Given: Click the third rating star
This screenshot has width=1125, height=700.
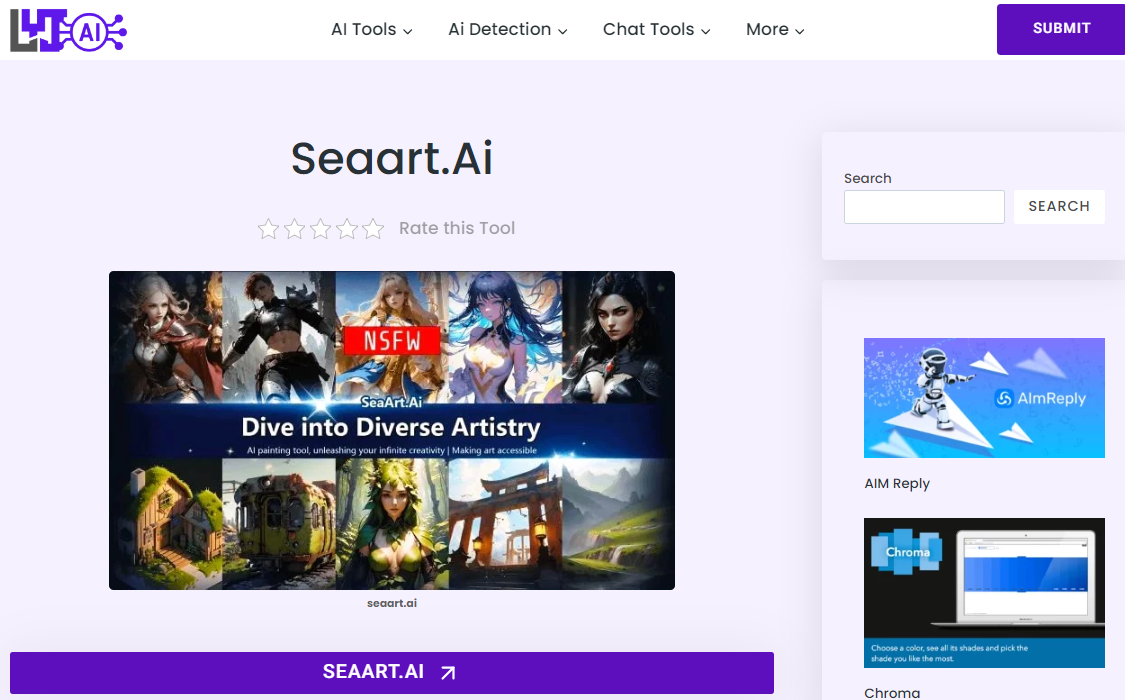Looking at the screenshot, I should pos(320,229).
